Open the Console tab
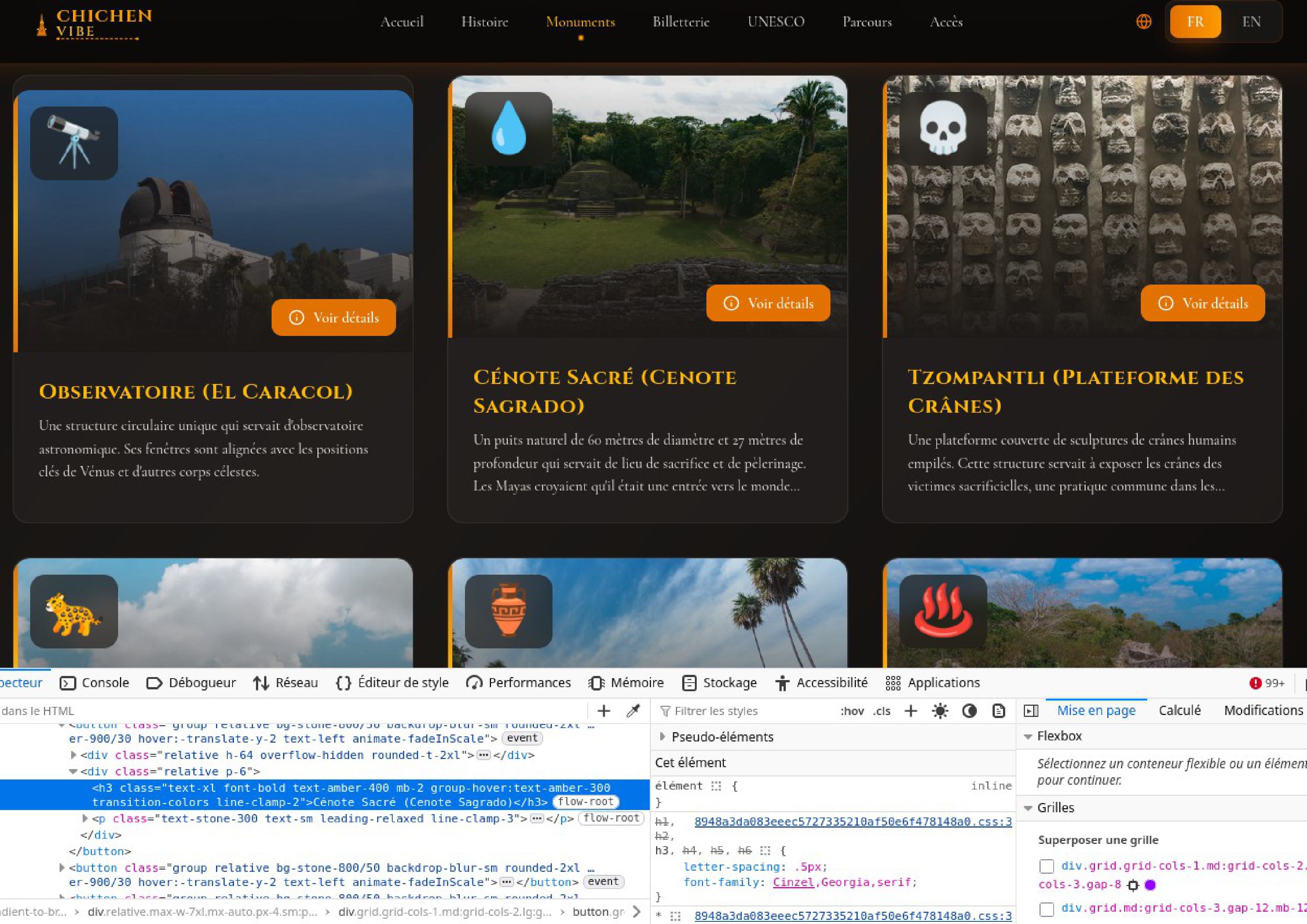 95,683
